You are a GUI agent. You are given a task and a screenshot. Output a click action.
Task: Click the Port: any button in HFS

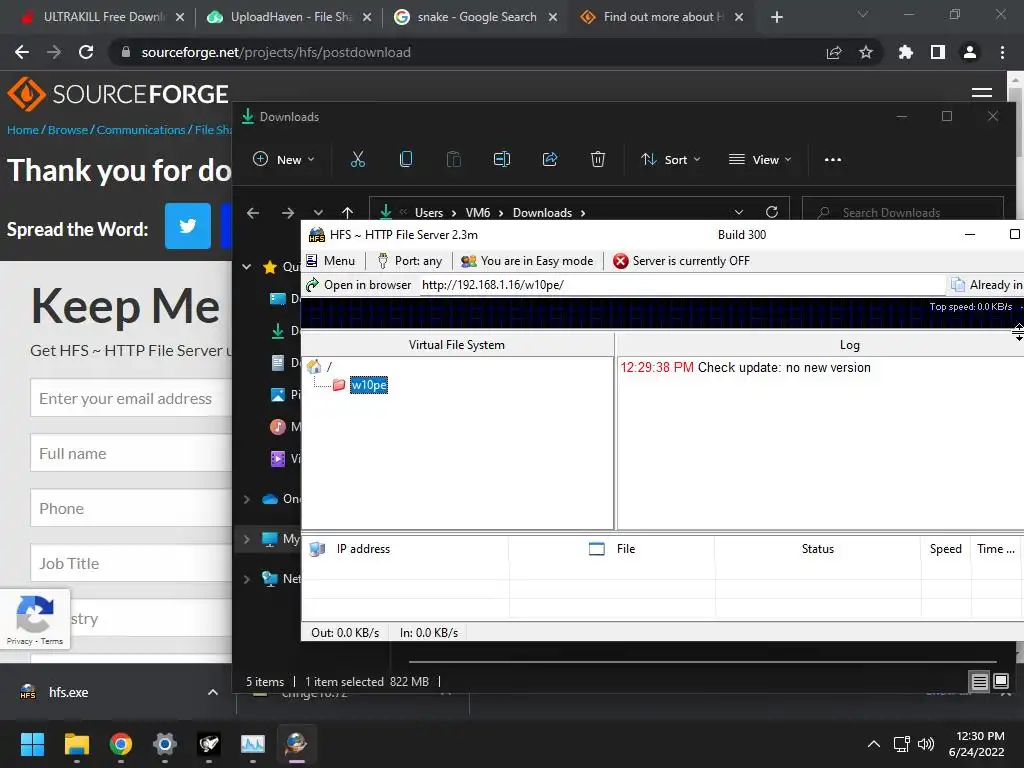(410, 261)
